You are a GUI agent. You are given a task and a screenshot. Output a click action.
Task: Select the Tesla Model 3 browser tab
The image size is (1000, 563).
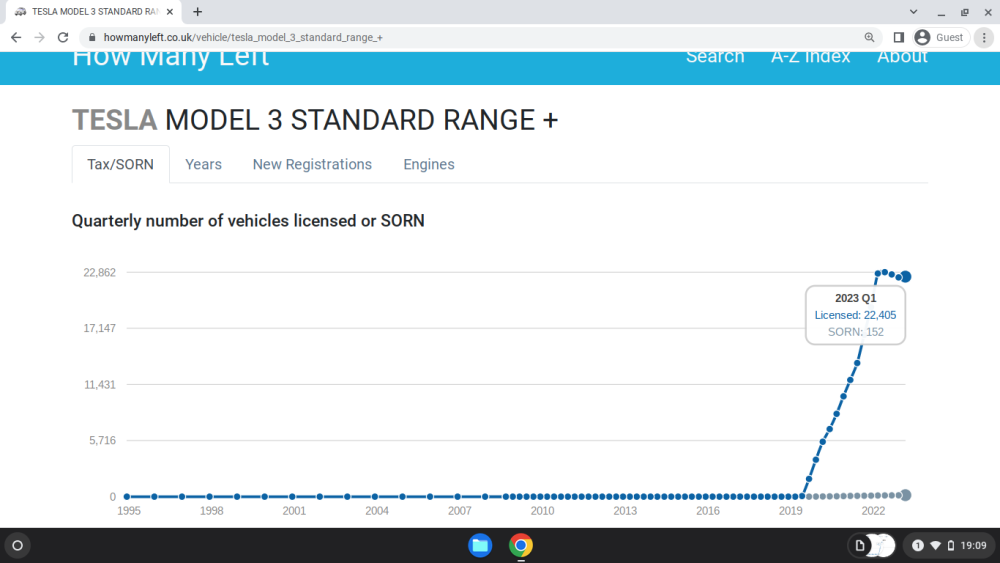pos(94,11)
